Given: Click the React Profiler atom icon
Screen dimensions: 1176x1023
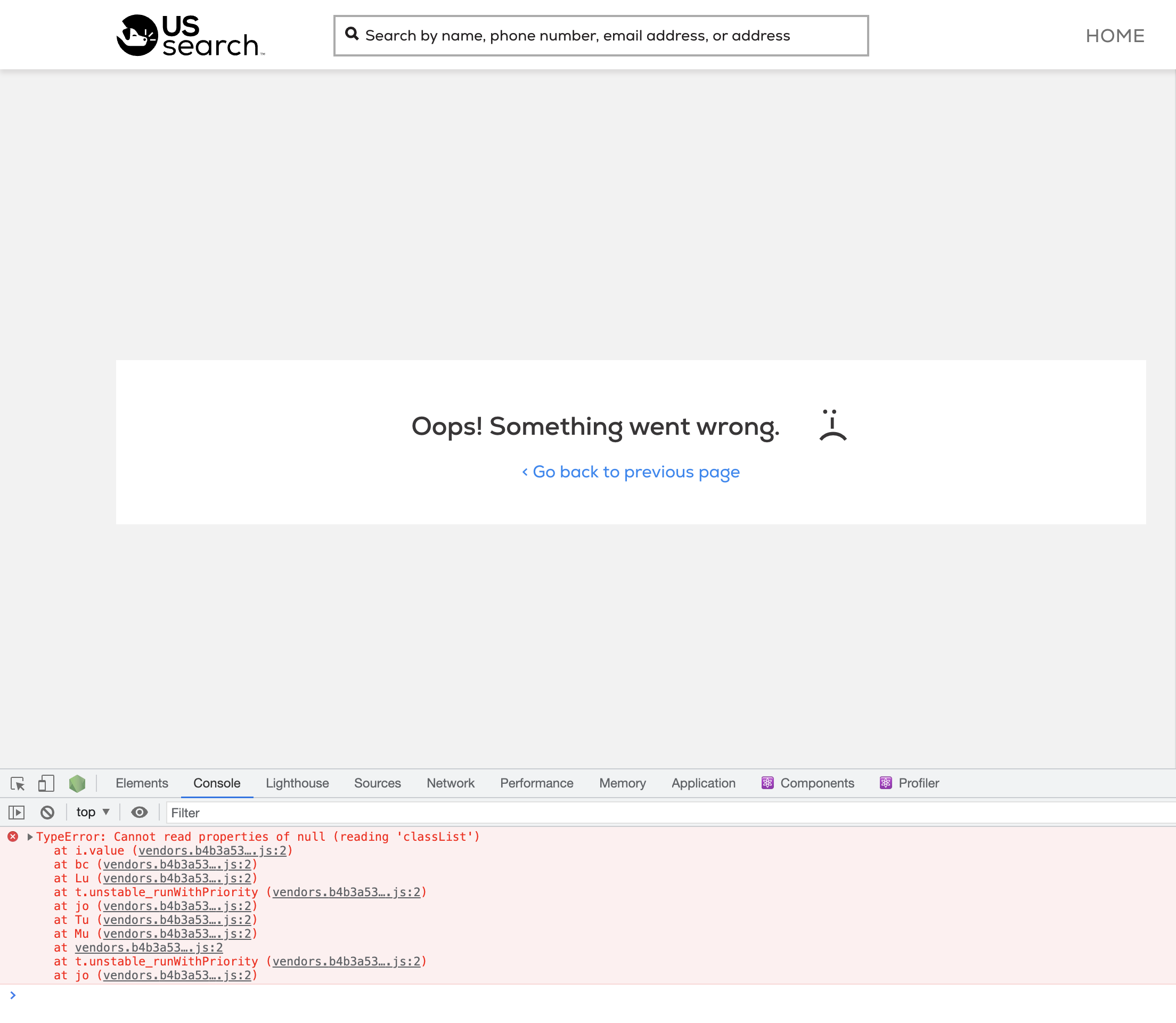Looking at the screenshot, I should tap(886, 783).
